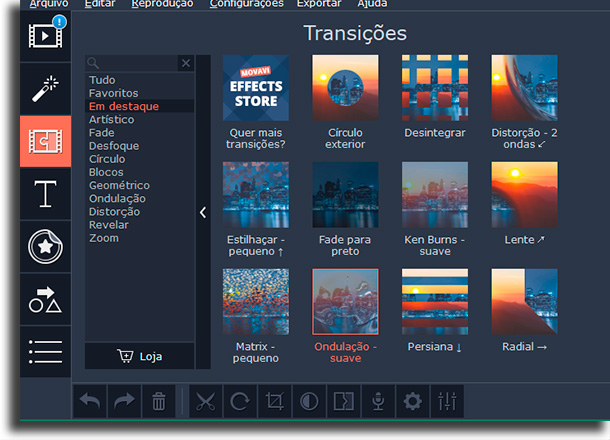610x440 pixels.
Task: Open the Arquivo menu
Action: coord(49,4)
